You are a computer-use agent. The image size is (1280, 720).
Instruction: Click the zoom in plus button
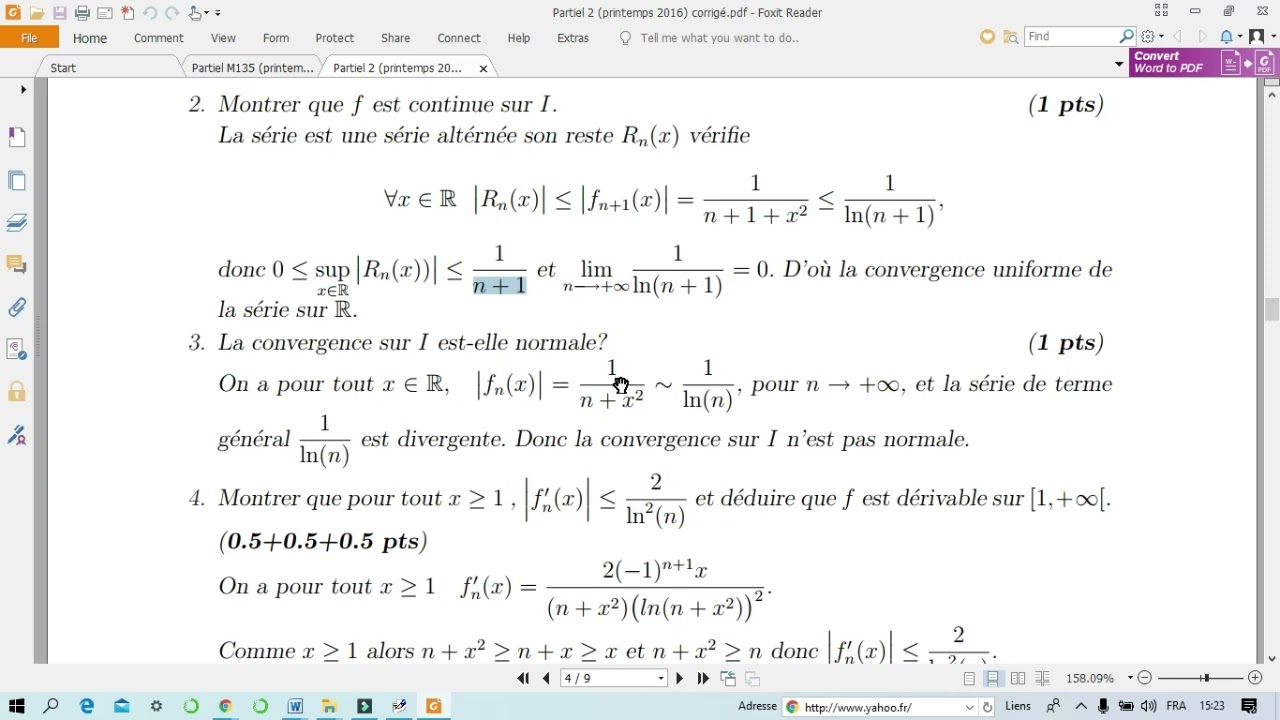[1255, 678]
